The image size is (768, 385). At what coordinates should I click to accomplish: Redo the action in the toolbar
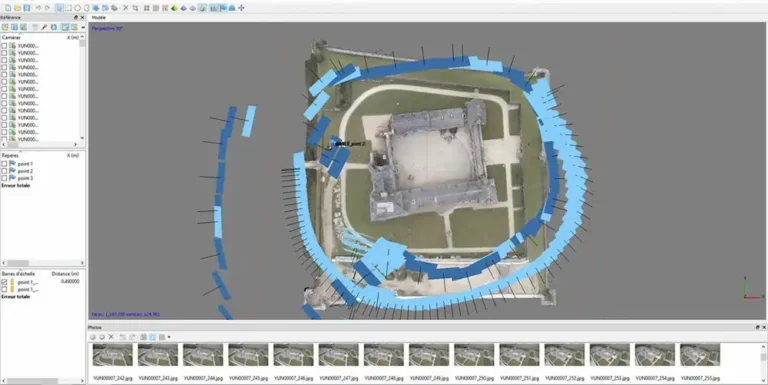48,8
